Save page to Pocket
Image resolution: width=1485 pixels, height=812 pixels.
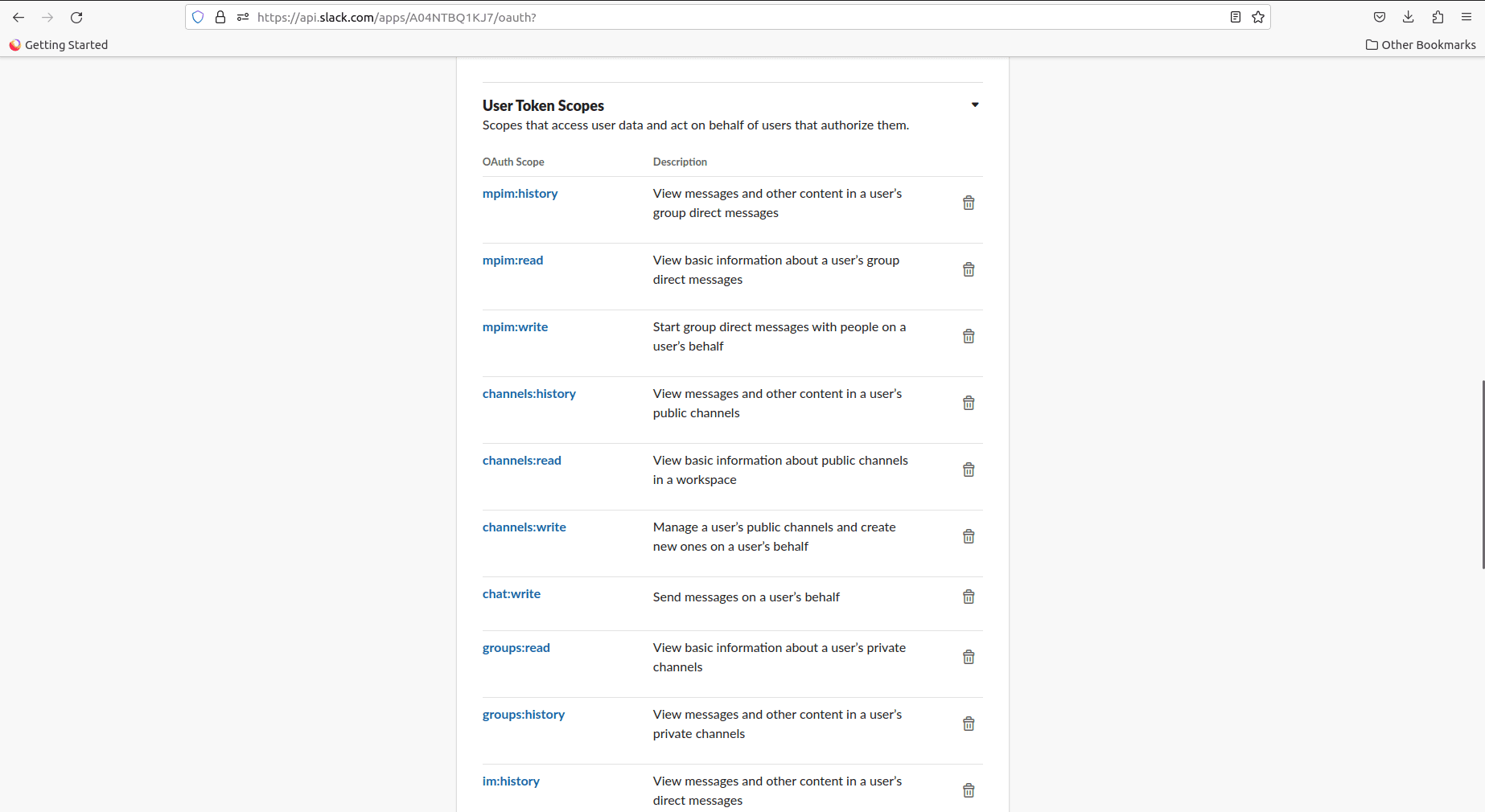[1379, 17]
